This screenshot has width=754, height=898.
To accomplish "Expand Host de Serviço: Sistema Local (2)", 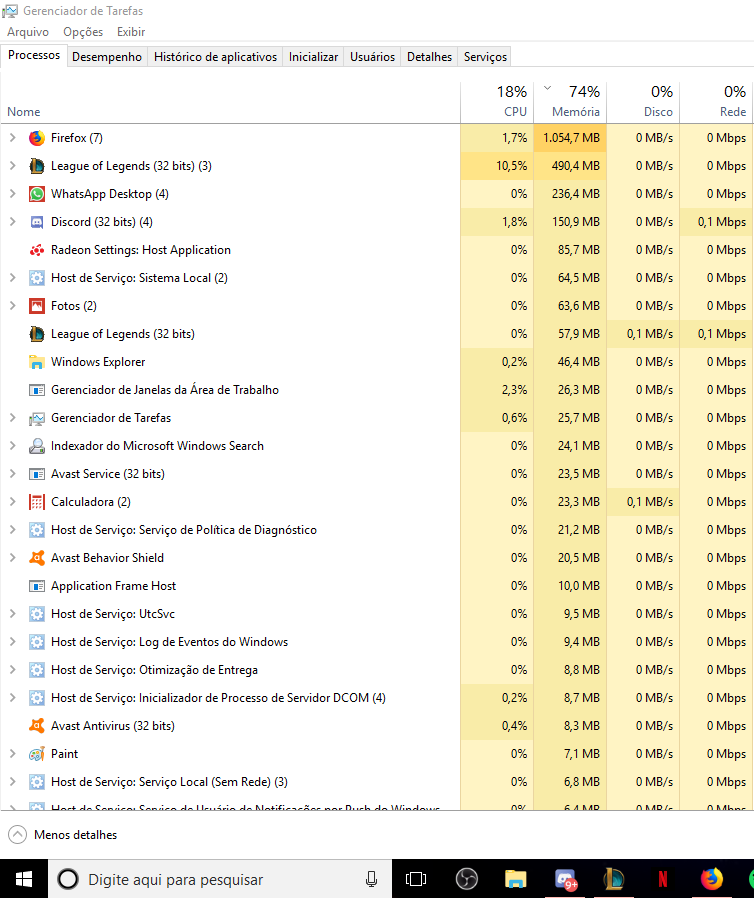I will [13, 278].
